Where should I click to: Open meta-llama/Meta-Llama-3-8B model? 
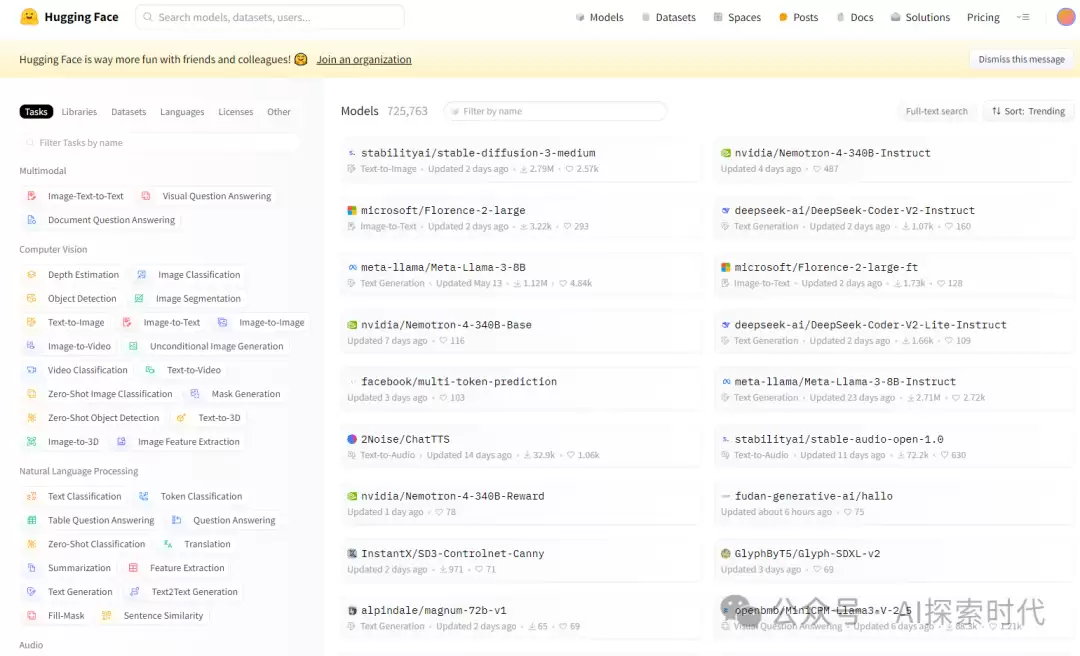pyautogui.click(x=443, y=267)
